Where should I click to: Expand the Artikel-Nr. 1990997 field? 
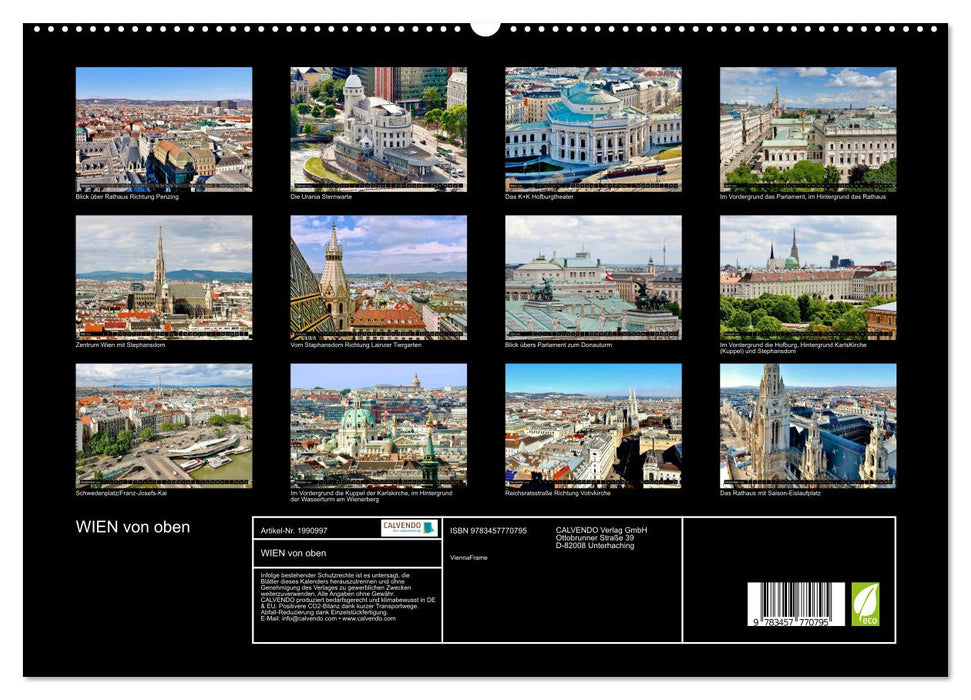[293, 529]
